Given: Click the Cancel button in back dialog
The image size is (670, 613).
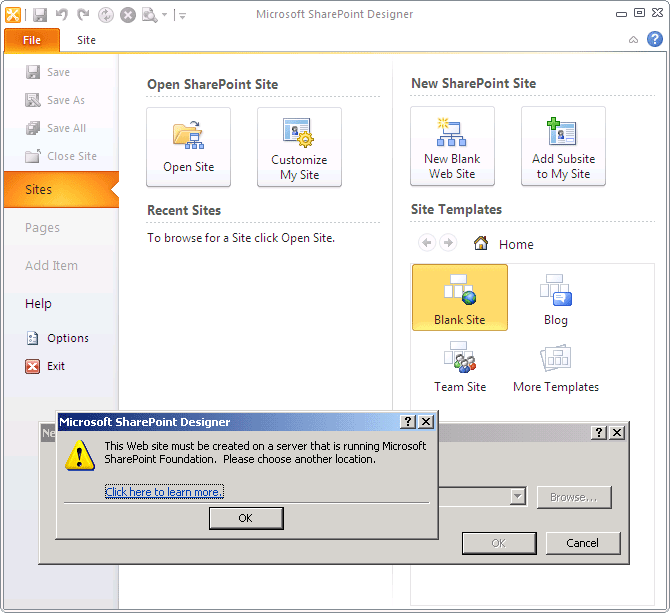Looking at the screenshot, I should [583, 543].
